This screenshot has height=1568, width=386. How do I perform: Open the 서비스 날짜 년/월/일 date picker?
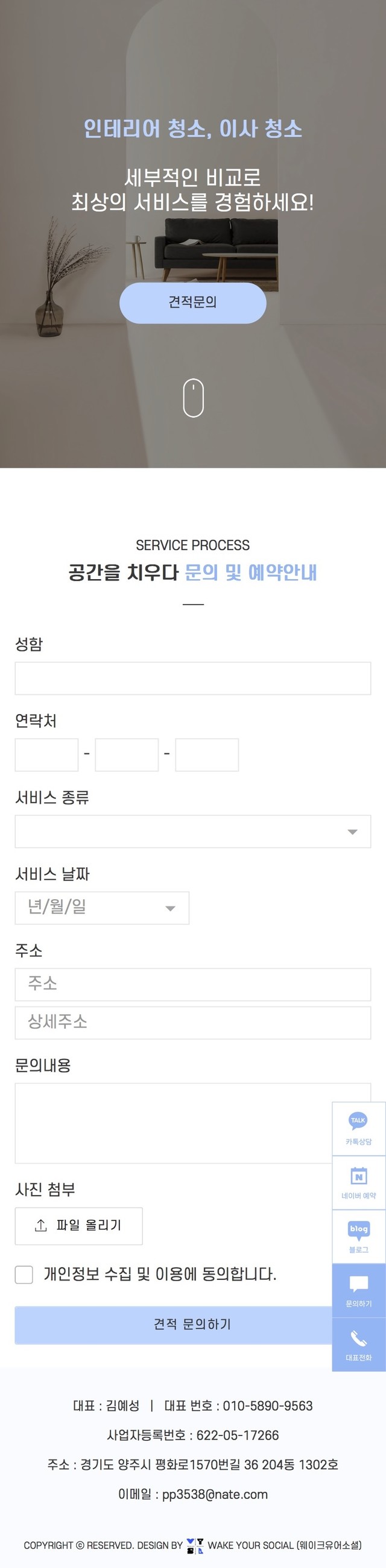[102, 908]
